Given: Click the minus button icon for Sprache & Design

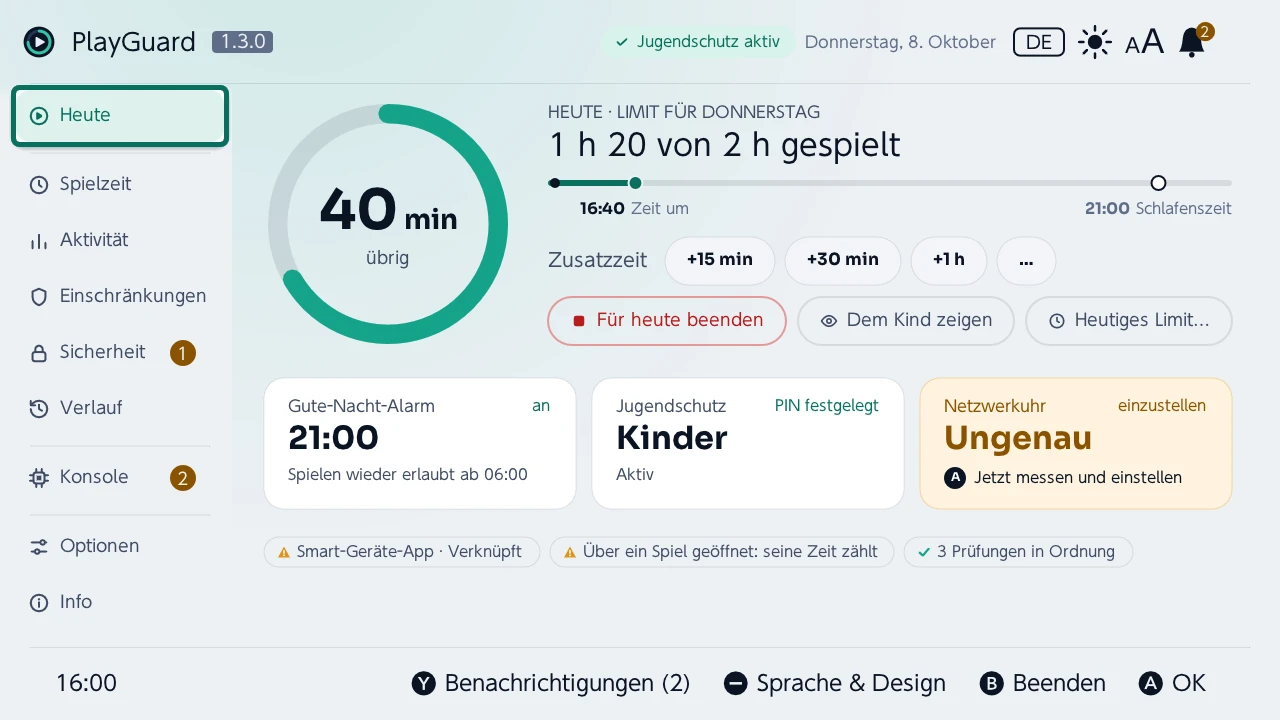Looking at the screenshot, I should 735,683.
